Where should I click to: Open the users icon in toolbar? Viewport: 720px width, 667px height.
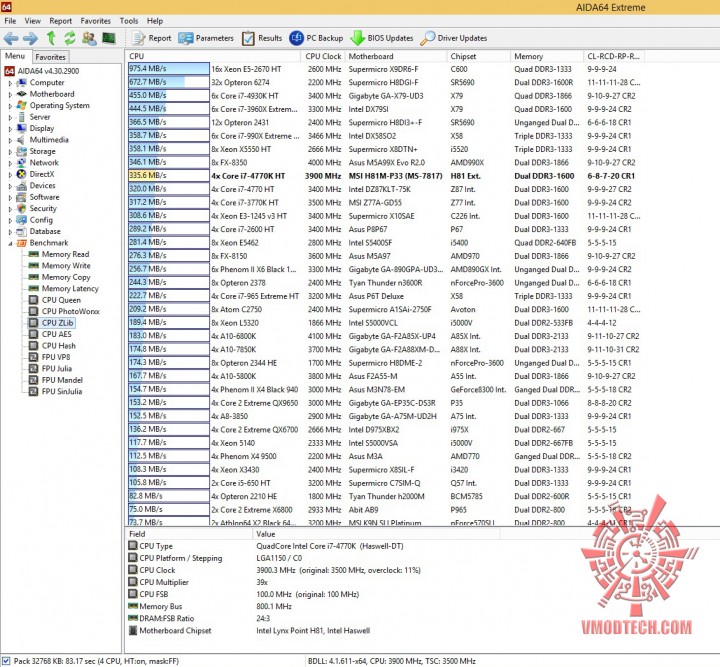(89, 38)
